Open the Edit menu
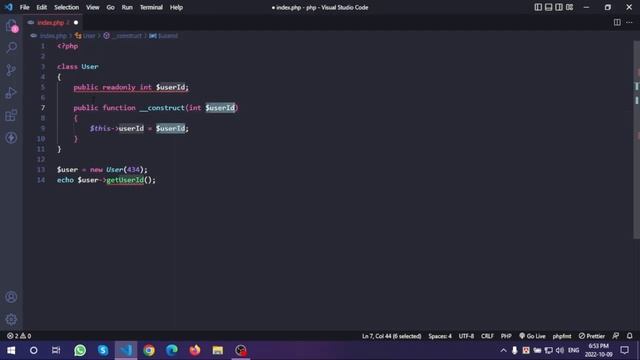Viewport: 640px width, 360px height. [x=42, y=7]
